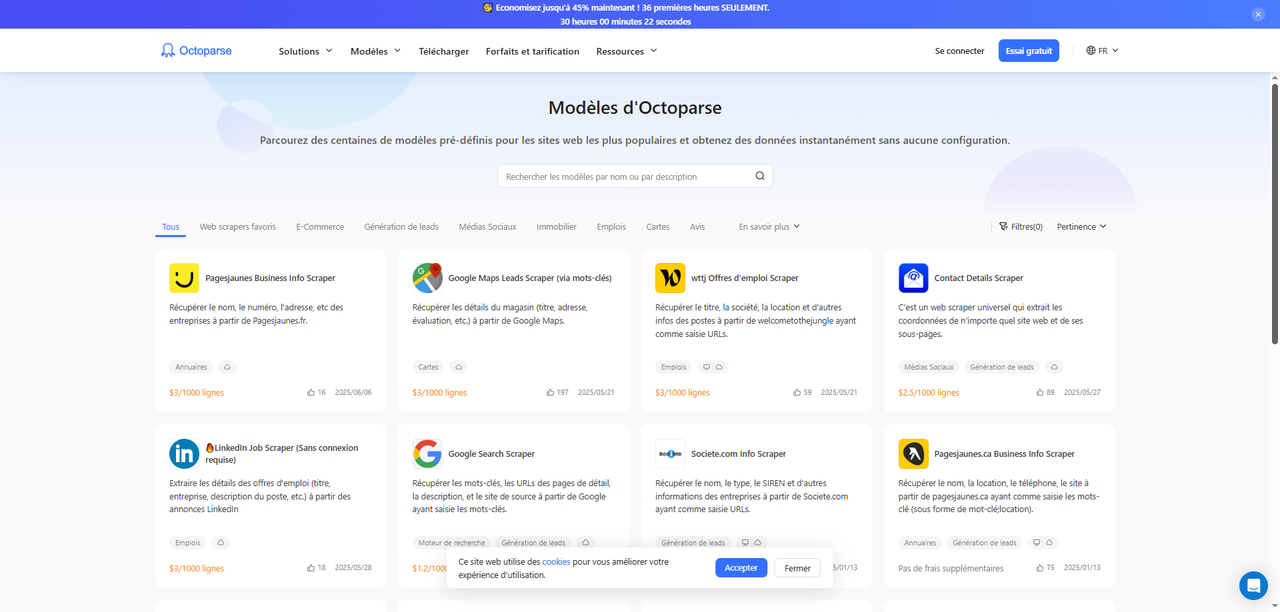Click the cloud icon on LinkedIn card
Image resolution: width=1280 pixels, height=612 pixels.
coord(220,543)
